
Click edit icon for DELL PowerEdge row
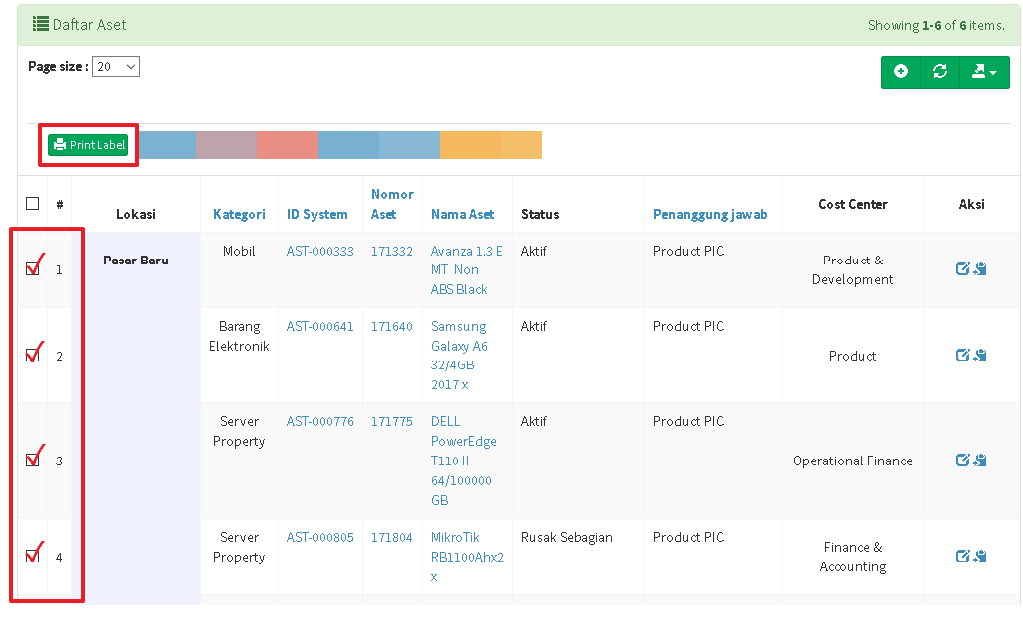(963, 460)
